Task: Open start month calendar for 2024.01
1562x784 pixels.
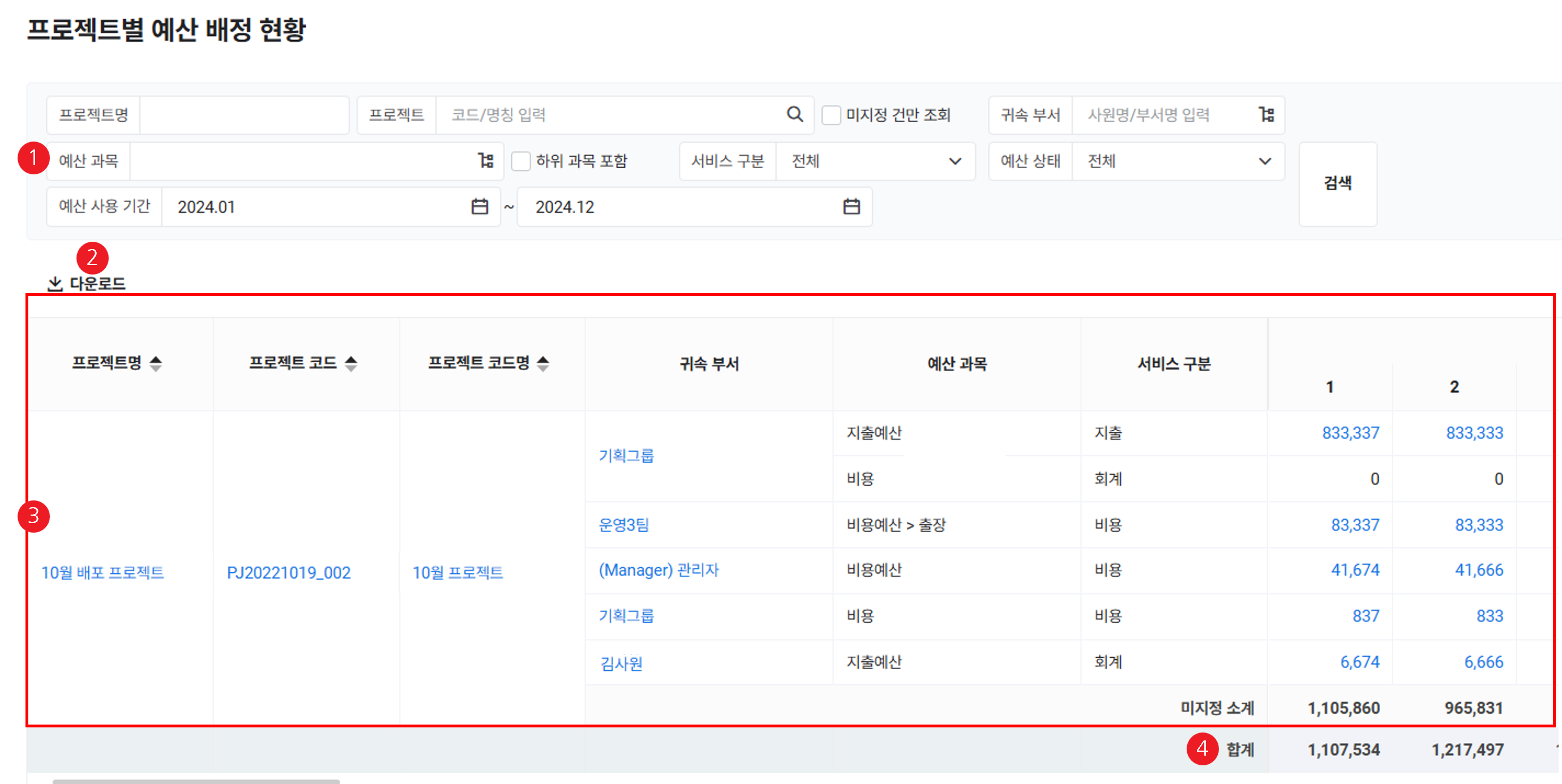Action: (x=480, y=207)
